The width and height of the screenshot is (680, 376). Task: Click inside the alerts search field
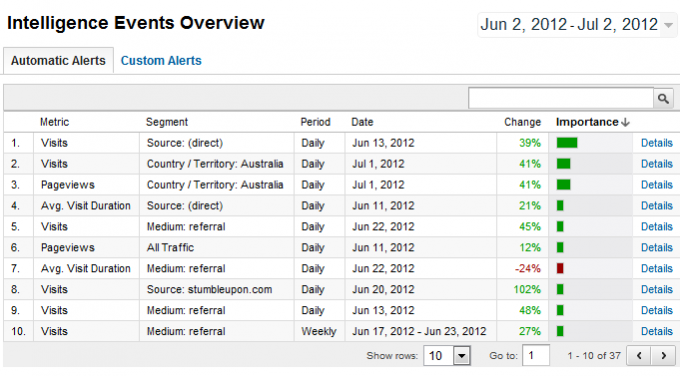click(x=561, y=98)
